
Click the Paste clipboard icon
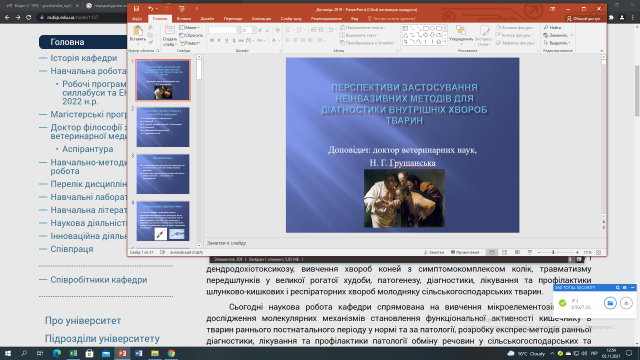point(138,31)
